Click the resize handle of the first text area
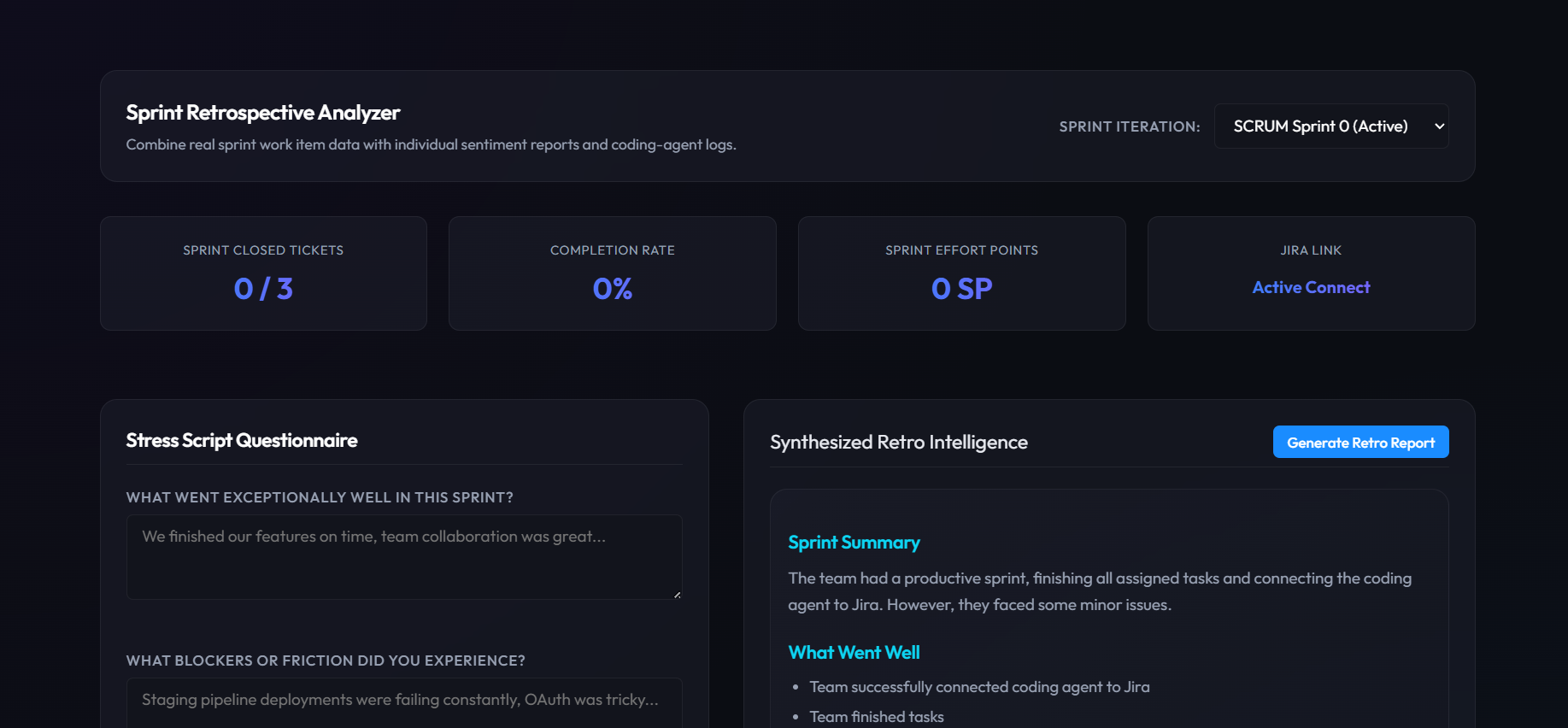Viewport: 1568px width, 728px height. pos(677,594)
